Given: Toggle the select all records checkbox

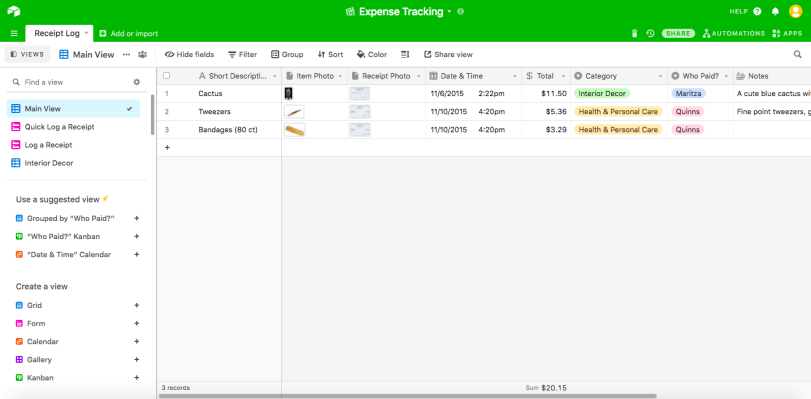Looking at the screenshot, I should pyautogui.click(x=167, y=76).
